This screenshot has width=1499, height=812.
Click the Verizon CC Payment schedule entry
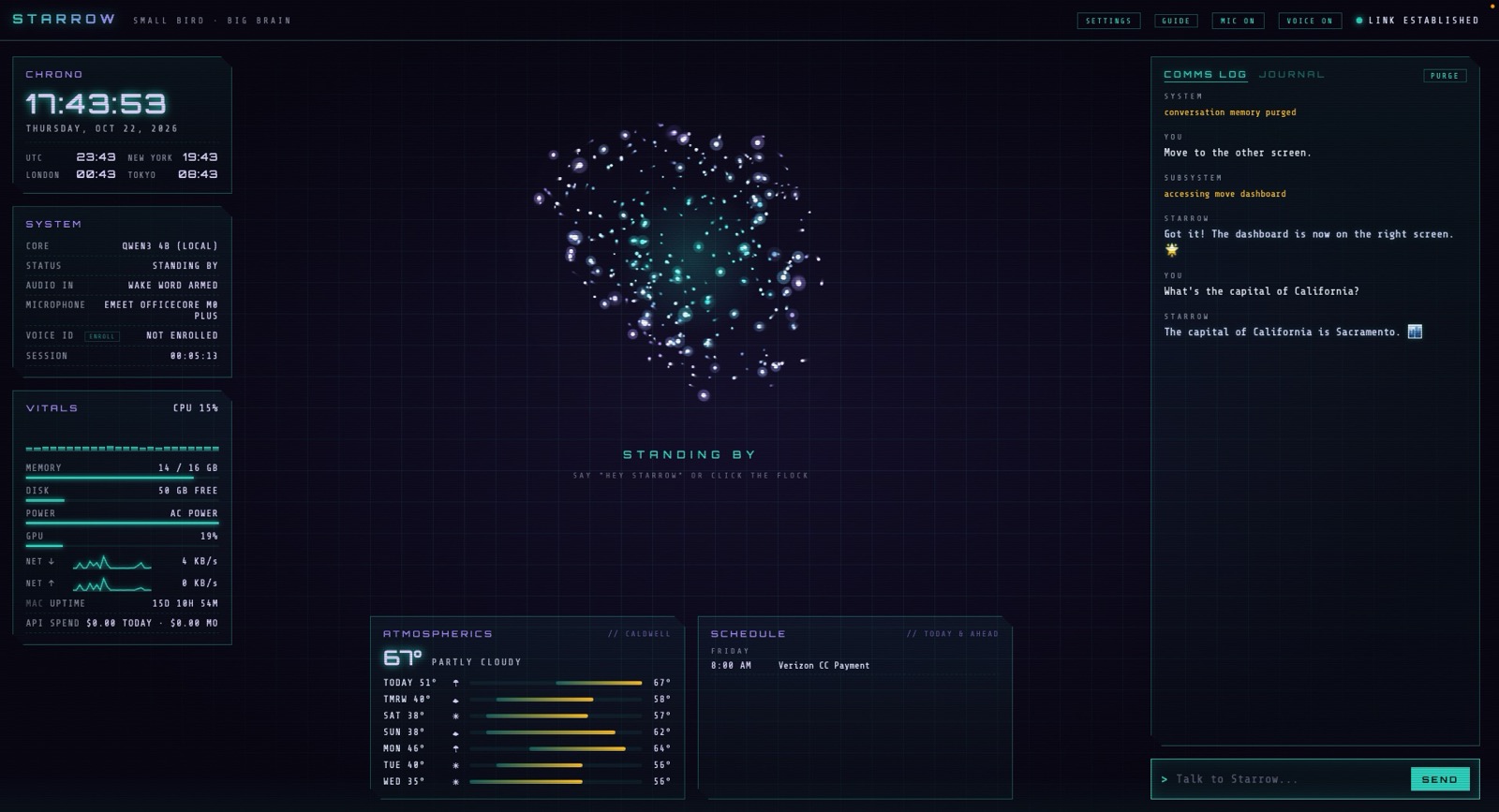790,666
